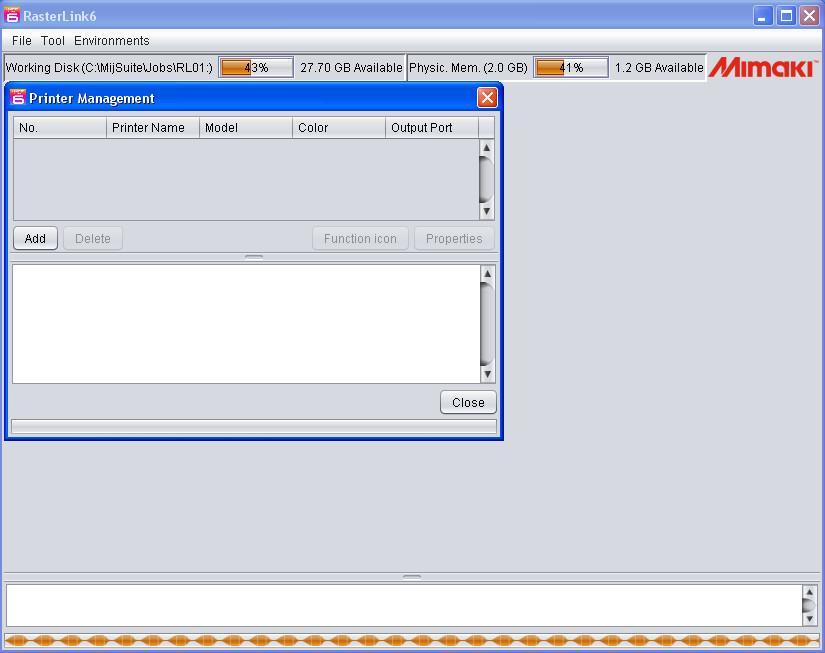Click the RasterLink6 icon in Printer Management title

click(17, 97)
